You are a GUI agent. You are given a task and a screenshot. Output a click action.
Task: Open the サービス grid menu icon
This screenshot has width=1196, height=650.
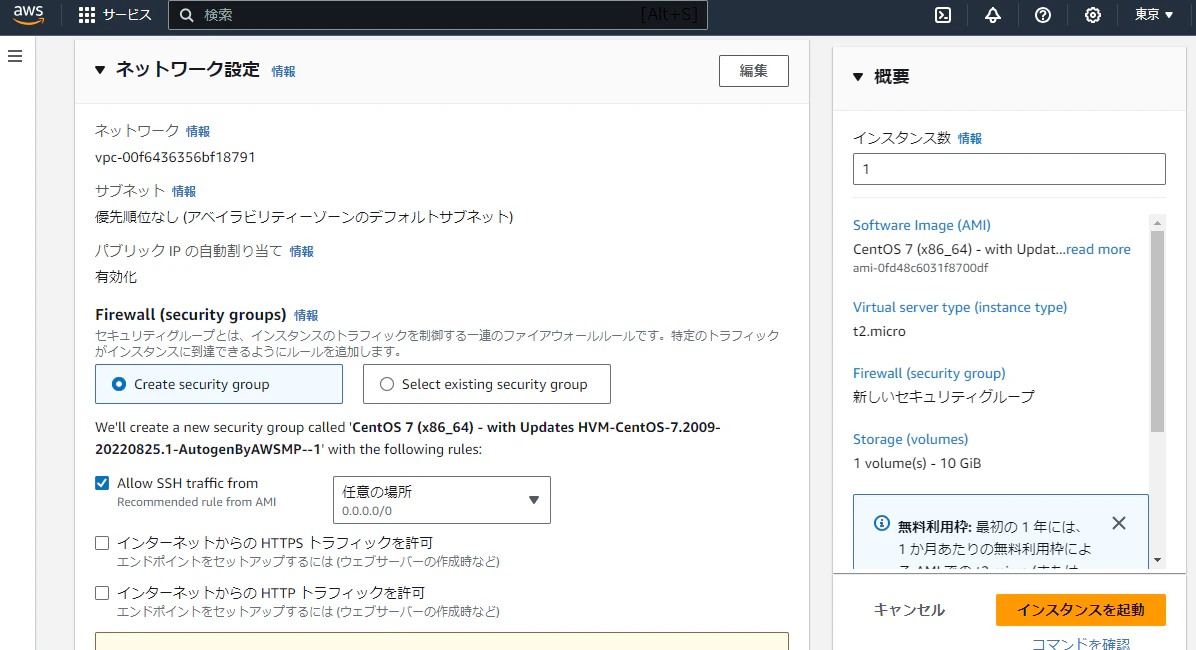[87, 15]
